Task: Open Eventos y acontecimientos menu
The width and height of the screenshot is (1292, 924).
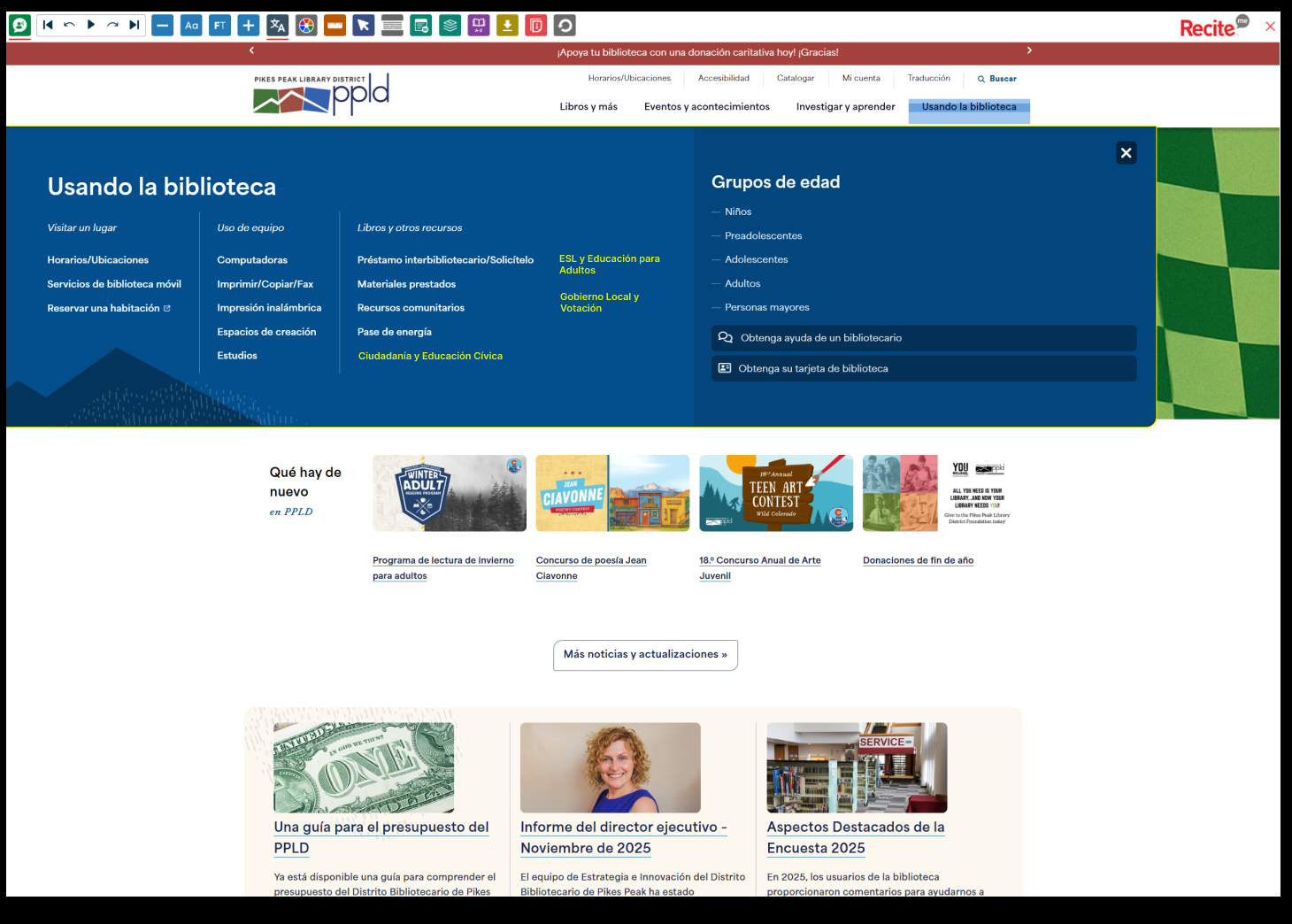Action: coord(707,107)
